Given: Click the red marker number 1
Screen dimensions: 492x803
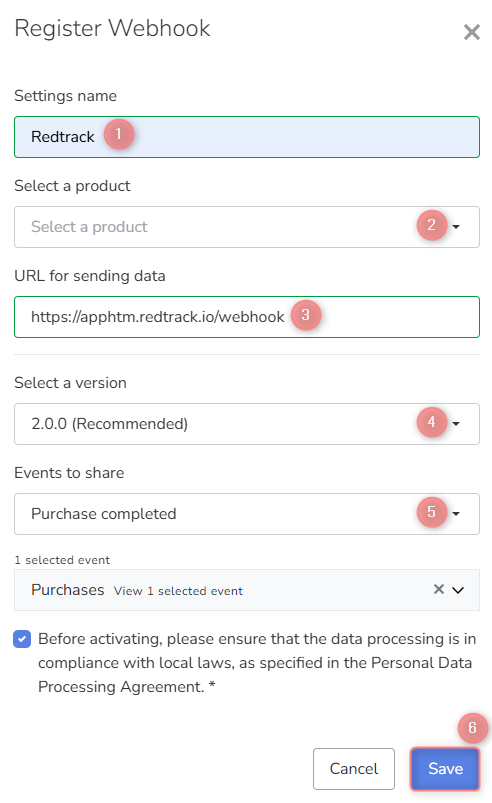Looking at the screenshot, I should tap(119, 134).
